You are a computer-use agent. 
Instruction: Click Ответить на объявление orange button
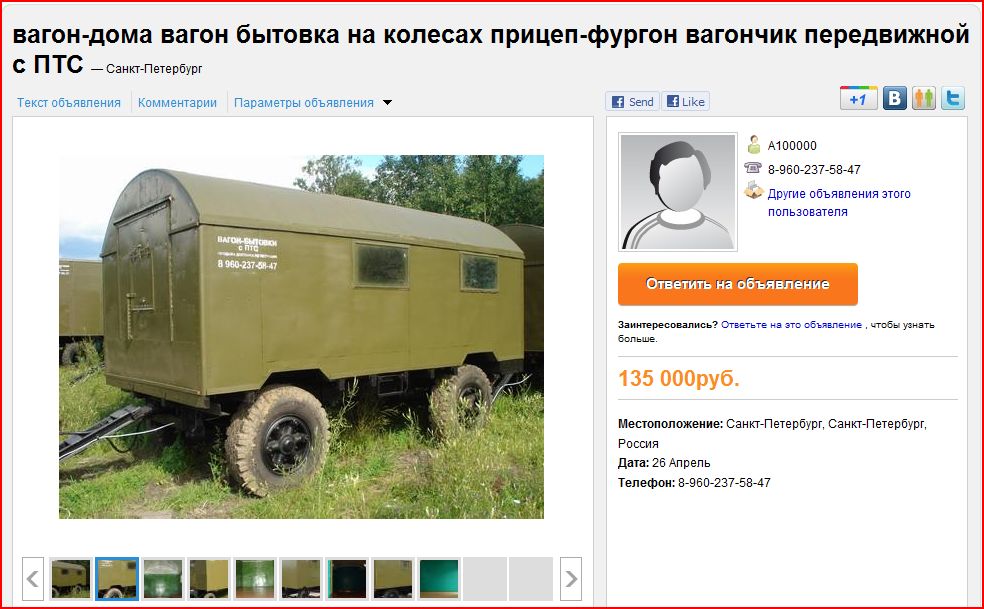tap(737, 284)
